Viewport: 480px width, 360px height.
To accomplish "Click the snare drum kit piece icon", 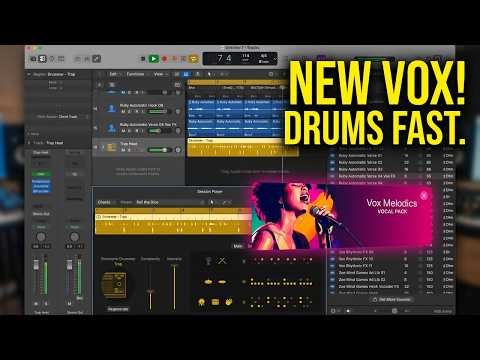I will point(215,302).
